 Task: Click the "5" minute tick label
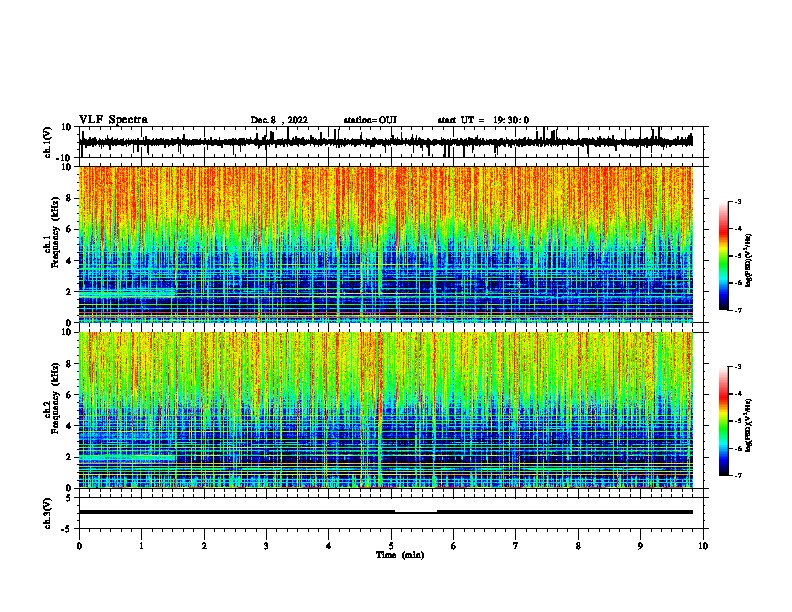[x=391, y=546]
